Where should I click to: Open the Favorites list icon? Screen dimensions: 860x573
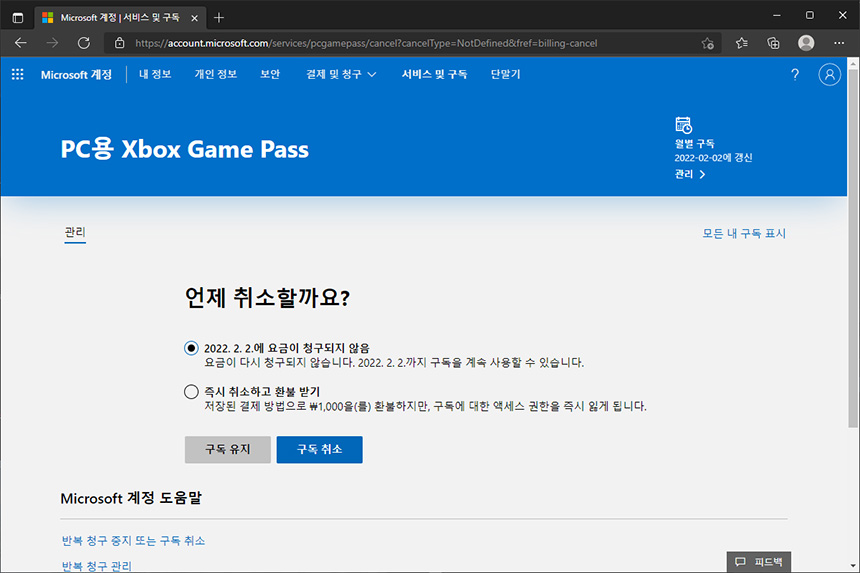(x=742, y=43)
